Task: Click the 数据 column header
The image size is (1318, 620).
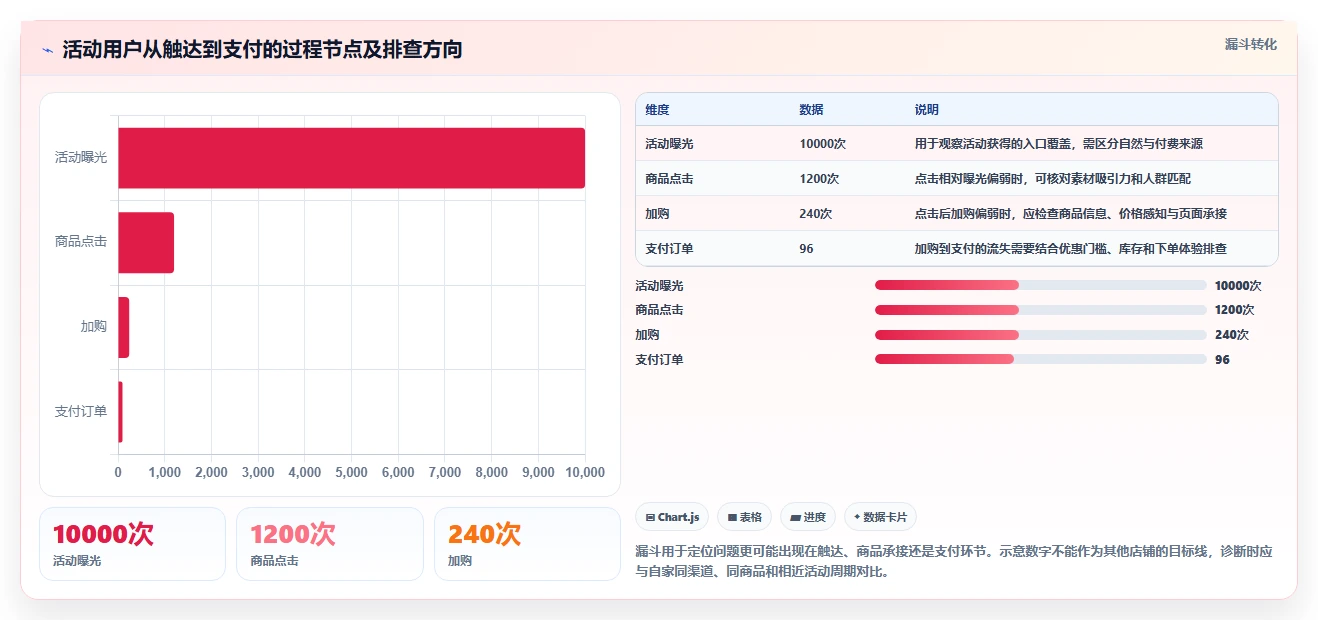Action: point(812,110)
